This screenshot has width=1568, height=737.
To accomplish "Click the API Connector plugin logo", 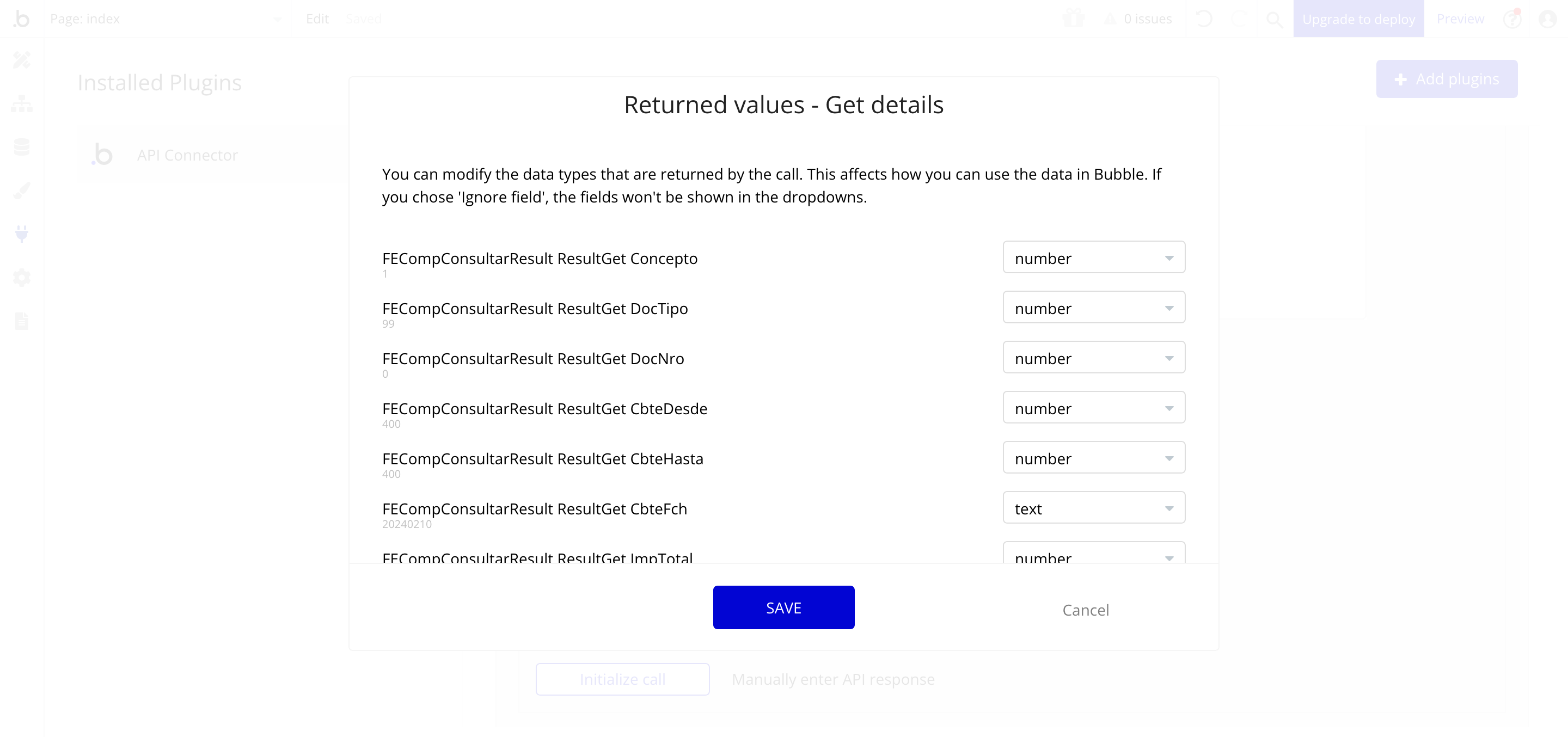I will [x=102, y=155].
